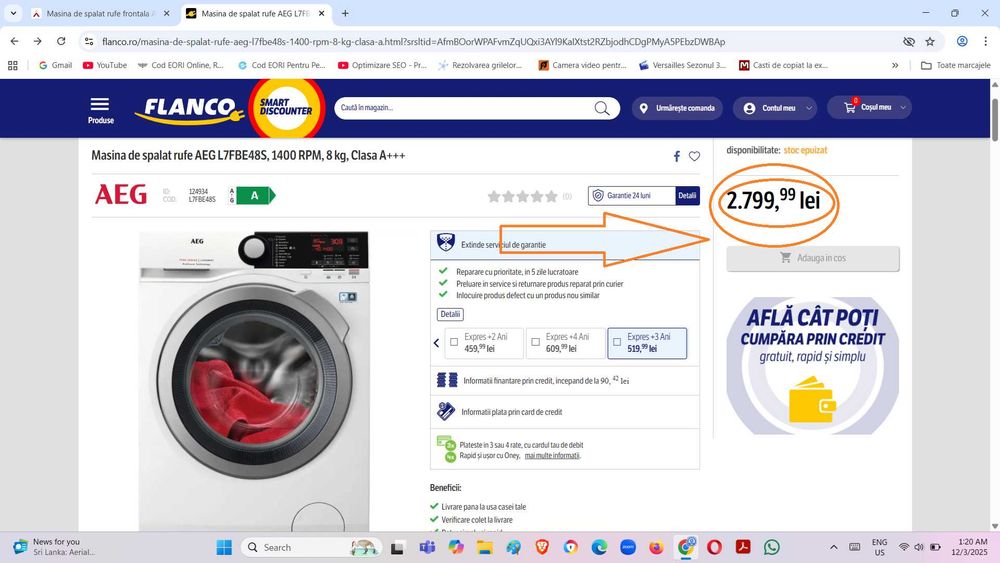Go back to previous page
This screenshot has height=563, width=1000.
(15, 41)
